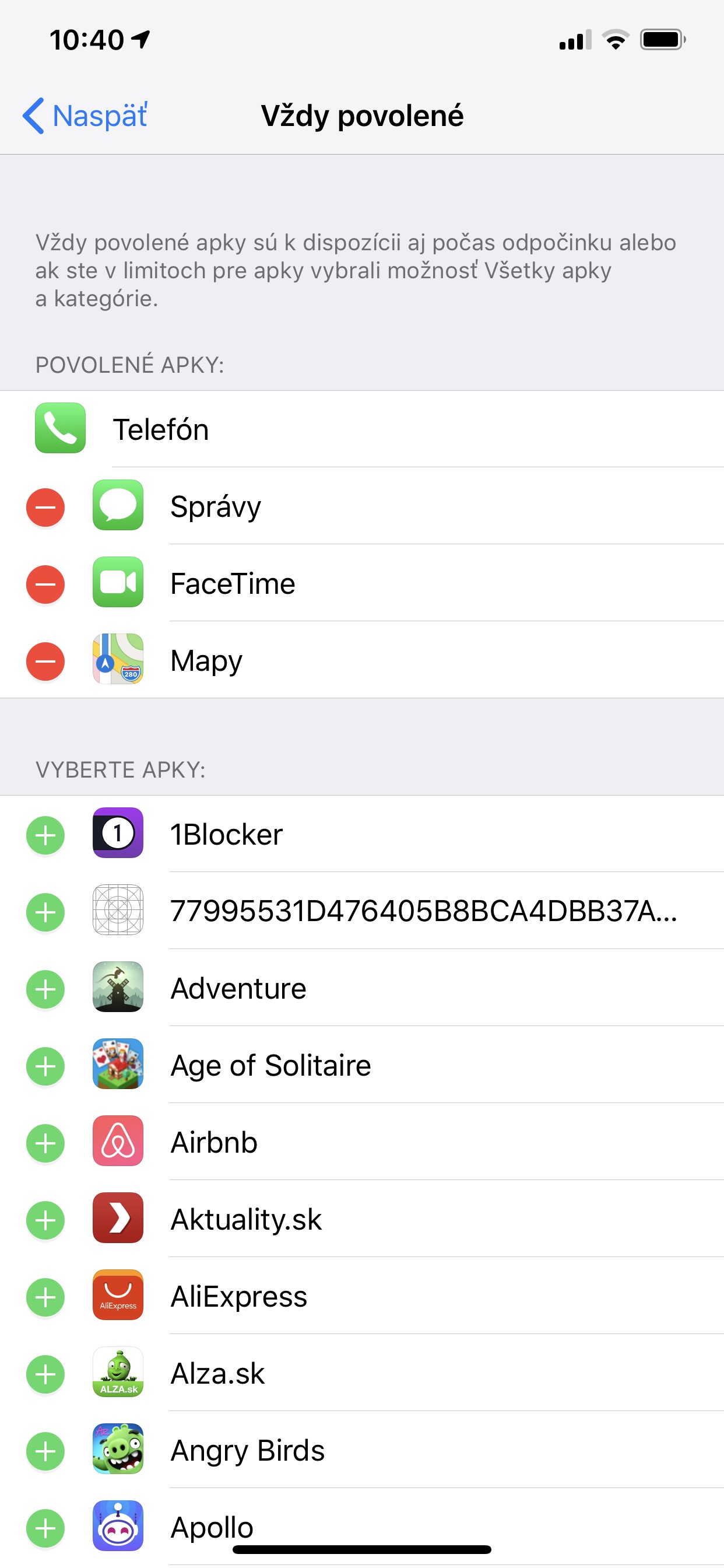Tap the Alza.sk alien icon
The height and width of the screenshot is (1568, 724).
click(118, 1372)
